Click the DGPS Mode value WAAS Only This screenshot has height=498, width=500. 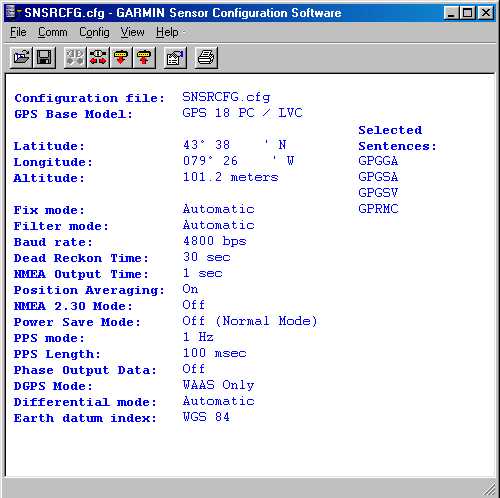[218, 385]
